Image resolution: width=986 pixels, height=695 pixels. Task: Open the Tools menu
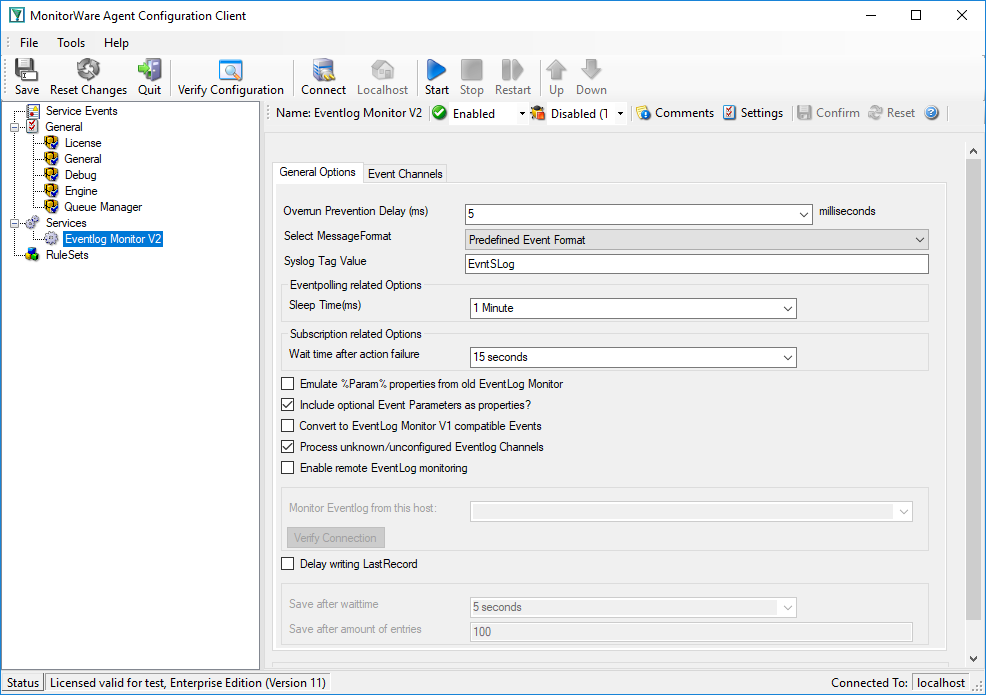tap(71, 43)
